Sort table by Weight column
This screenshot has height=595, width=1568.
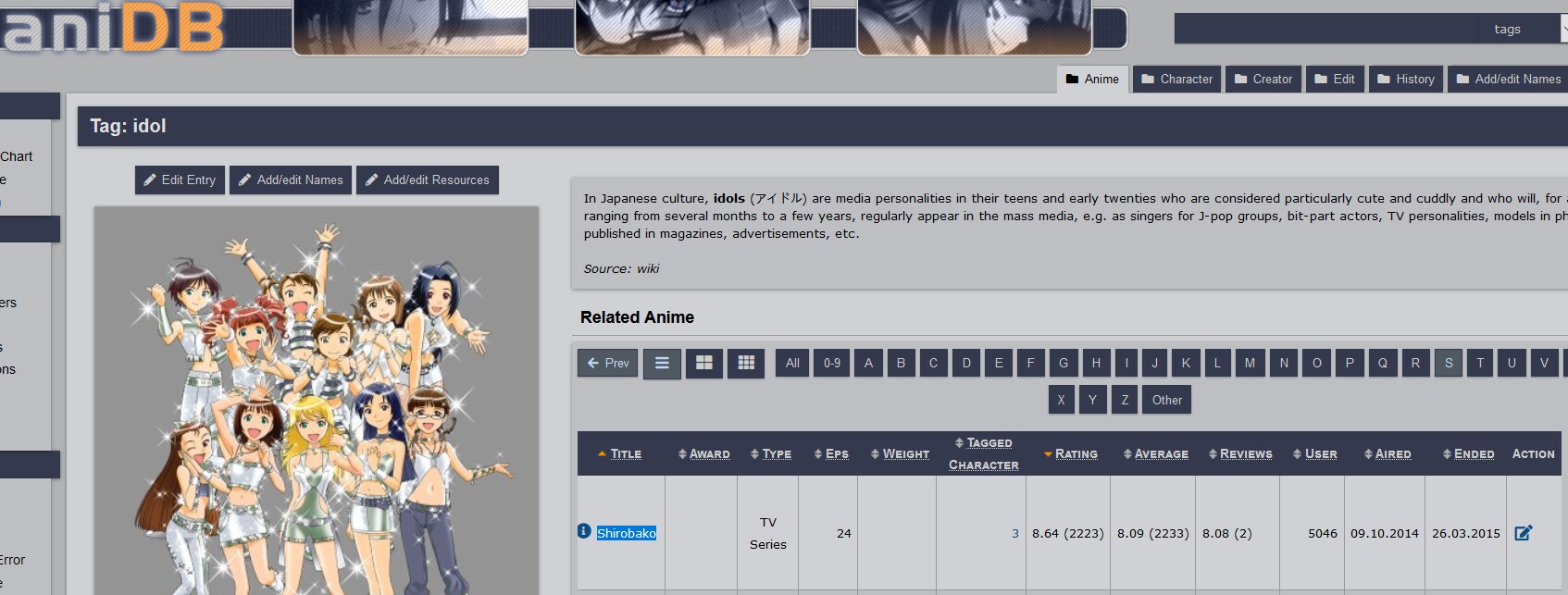pos(905,454)
